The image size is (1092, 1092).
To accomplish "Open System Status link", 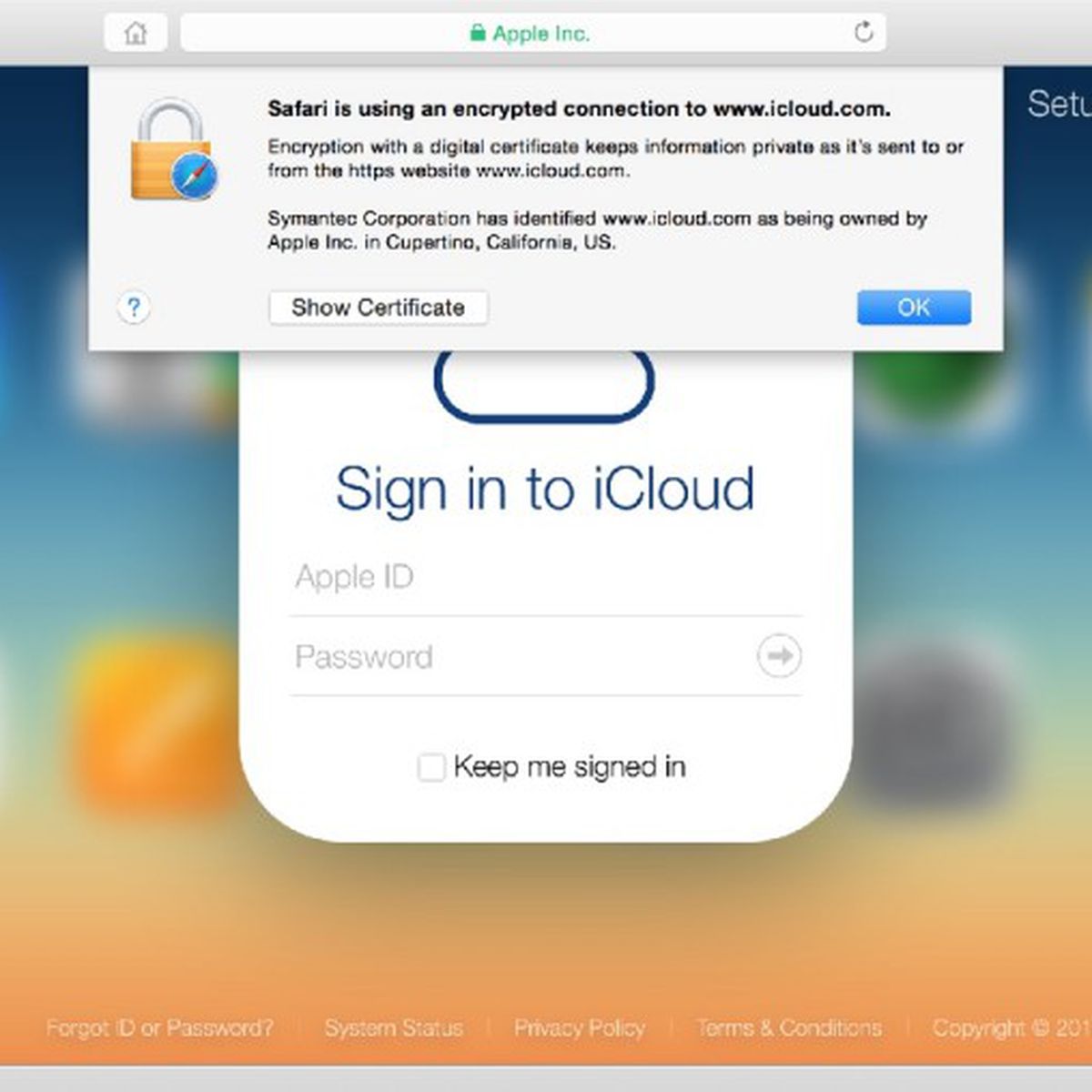I will coord(394,1028).
